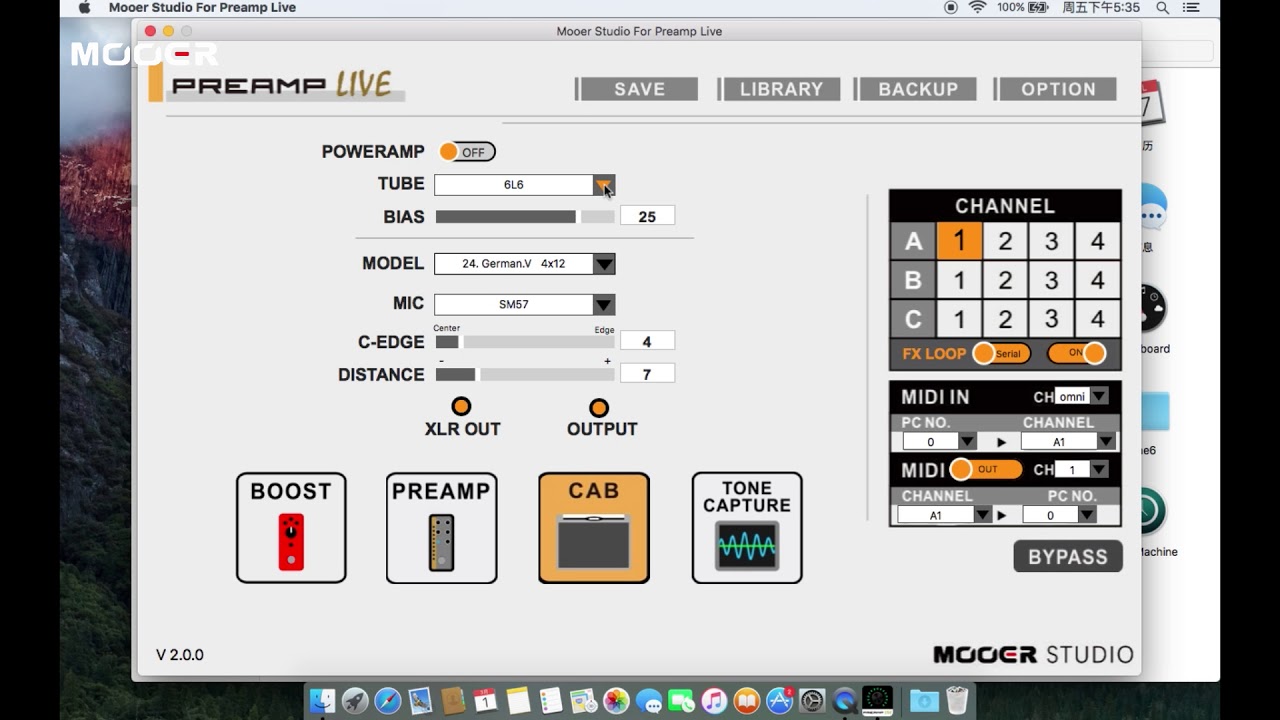Open the TONE CAPTURE module
Screen dimensions: 1280x720
746,527
